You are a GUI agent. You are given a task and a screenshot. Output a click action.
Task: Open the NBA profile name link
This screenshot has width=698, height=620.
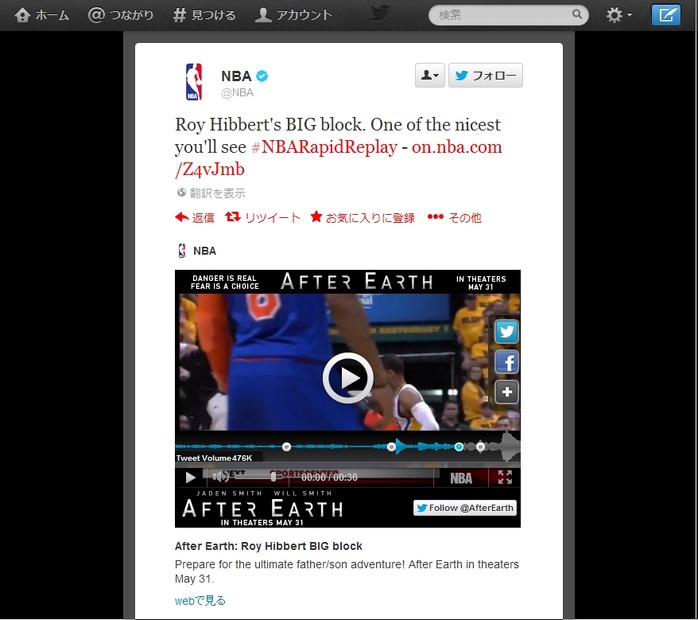pos(236,76)
